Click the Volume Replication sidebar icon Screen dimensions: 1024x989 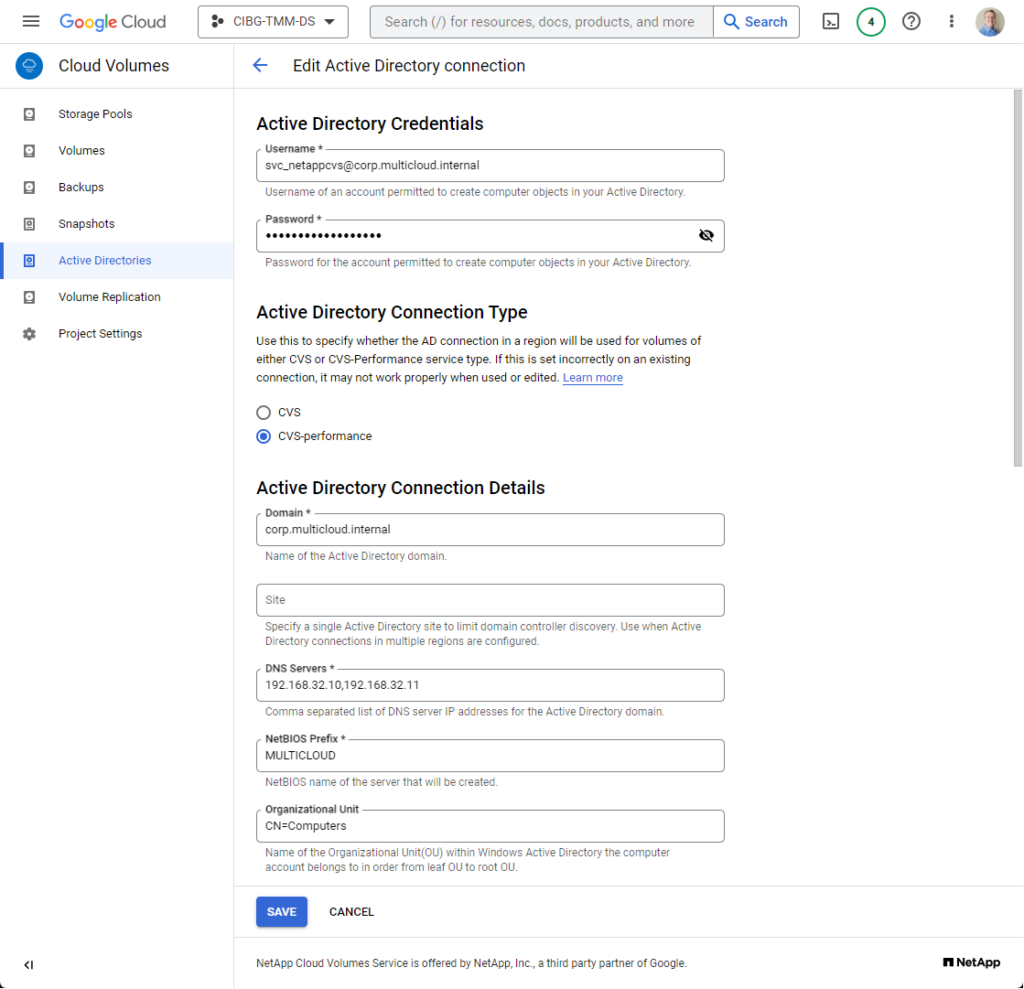point(29,297)
